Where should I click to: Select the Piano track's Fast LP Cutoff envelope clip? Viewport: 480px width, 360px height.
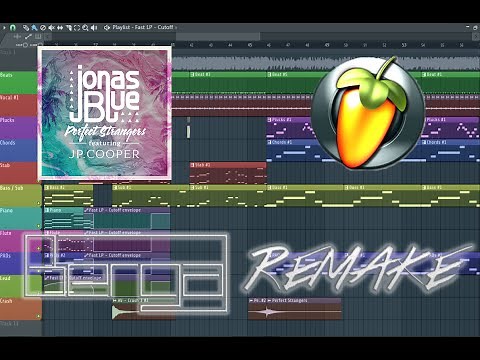click(x=127, y=218)
